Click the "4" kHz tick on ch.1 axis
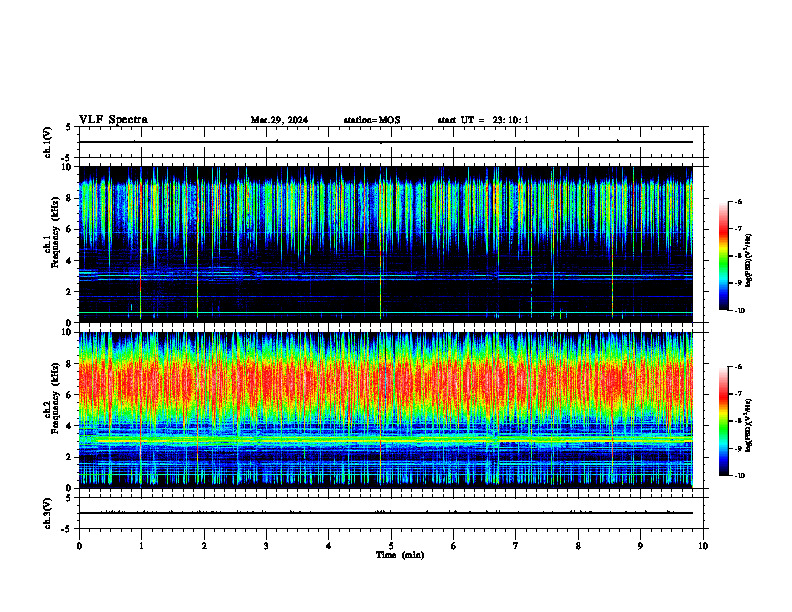792x612 pixels. click(x=70, y=261)
